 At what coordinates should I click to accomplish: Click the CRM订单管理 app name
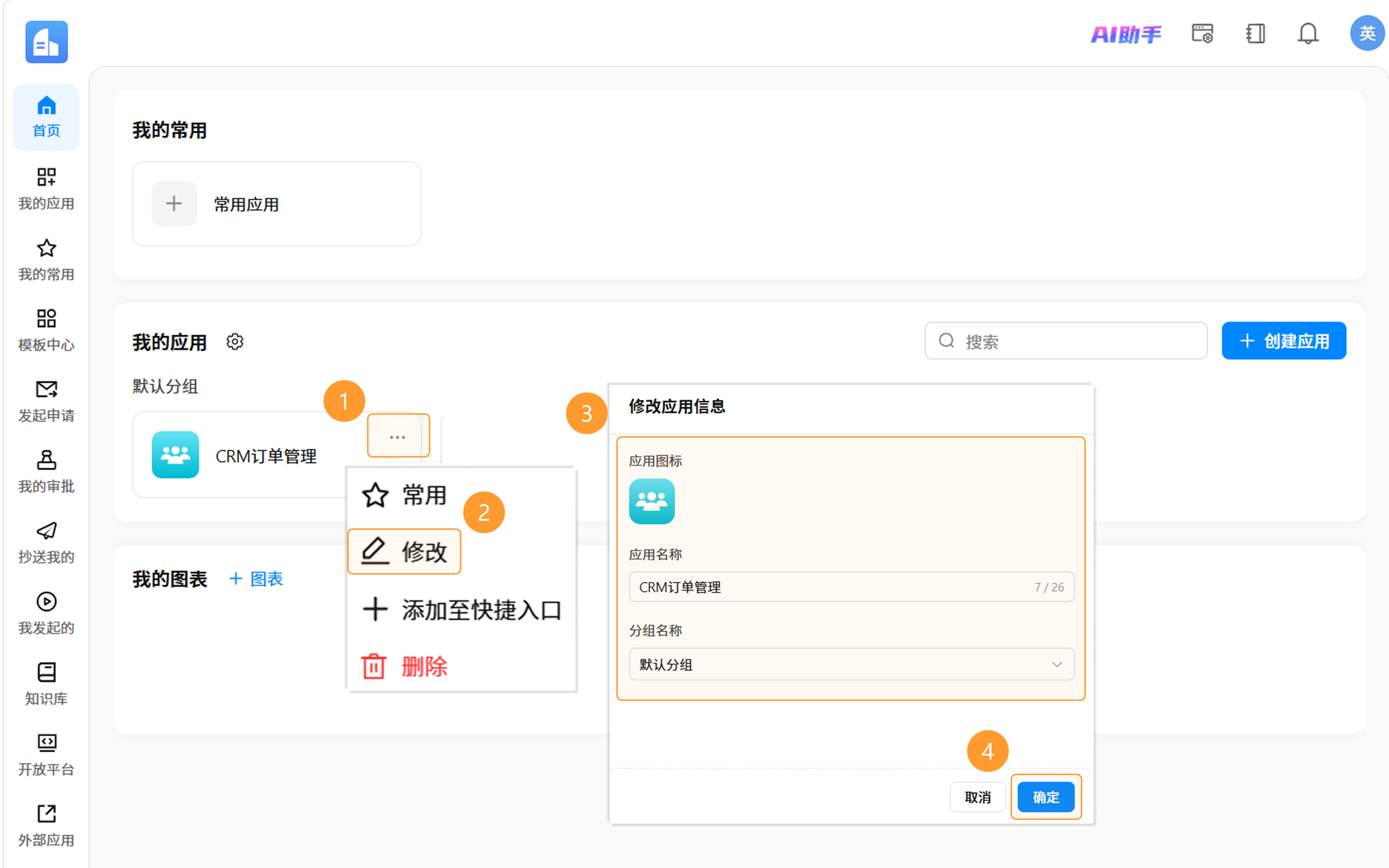pyautogui.click(x=266, y=456)
